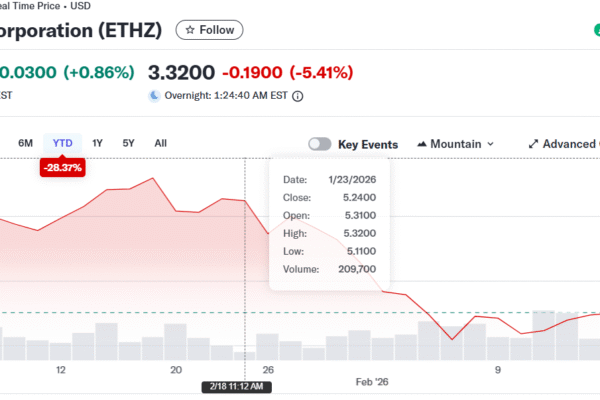The image size is (600, 400).
Task: Select the YTD range tab
Action: tap(62, 143)
